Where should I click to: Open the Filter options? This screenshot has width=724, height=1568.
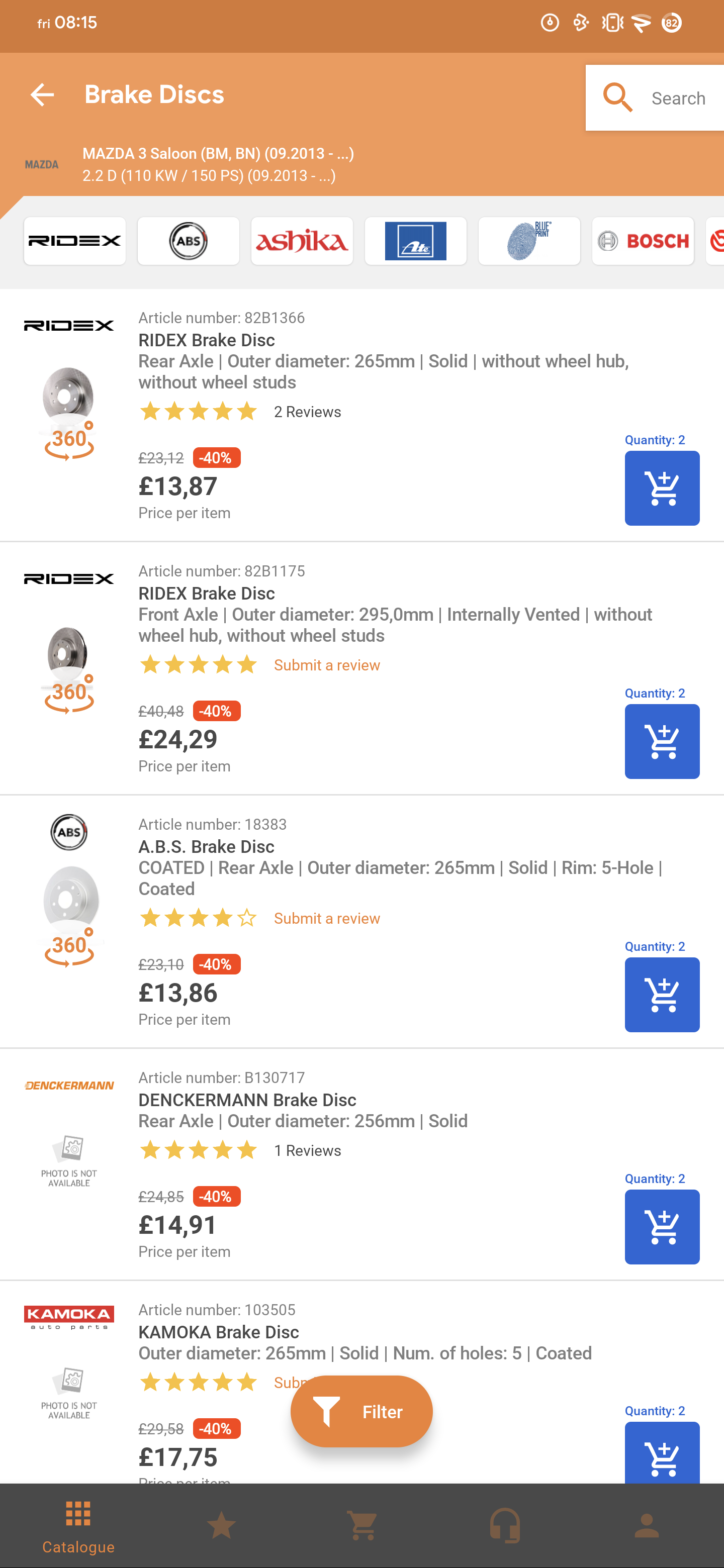pos(361,1412)
